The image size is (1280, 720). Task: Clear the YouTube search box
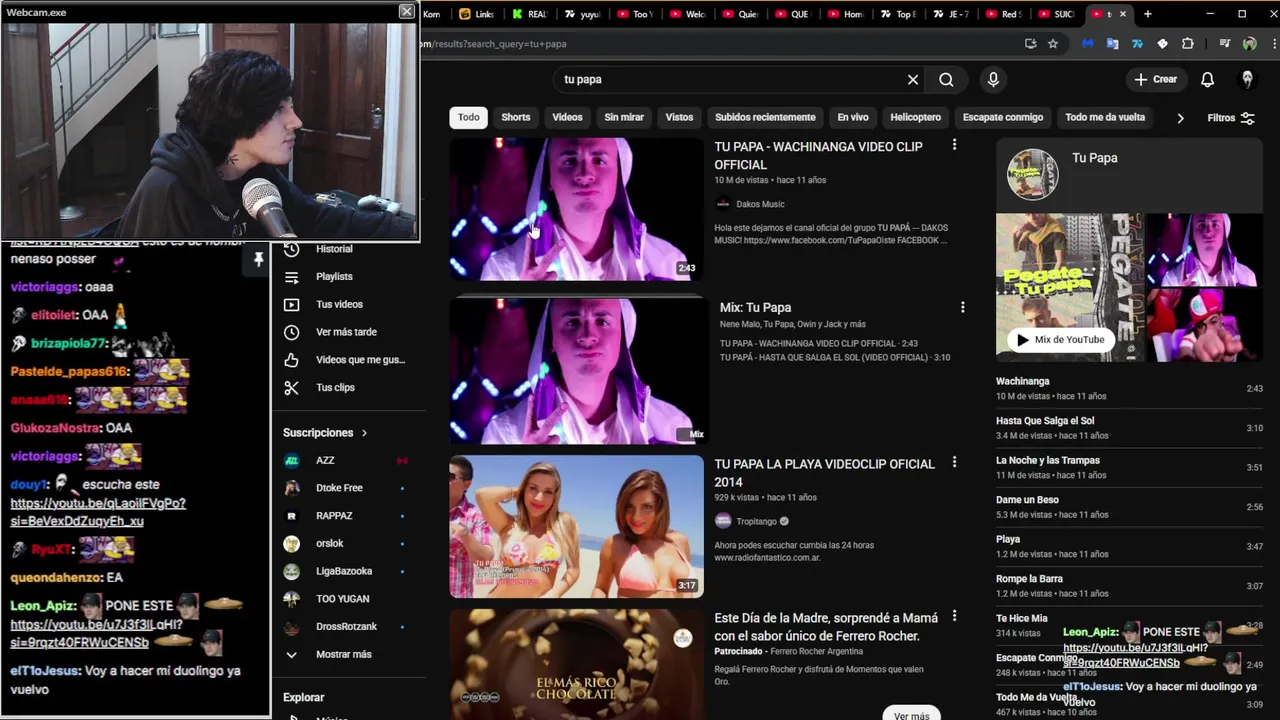click(912, 79)
